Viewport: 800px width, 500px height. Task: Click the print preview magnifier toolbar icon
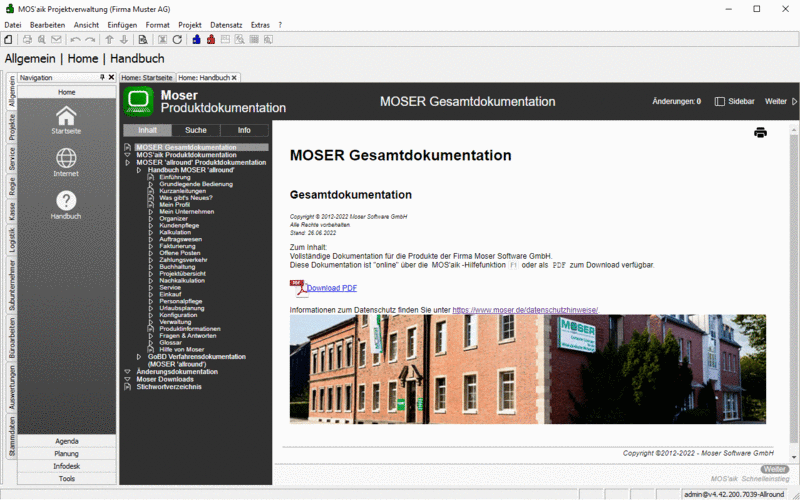pyautogui.click(x=41, y=39)
